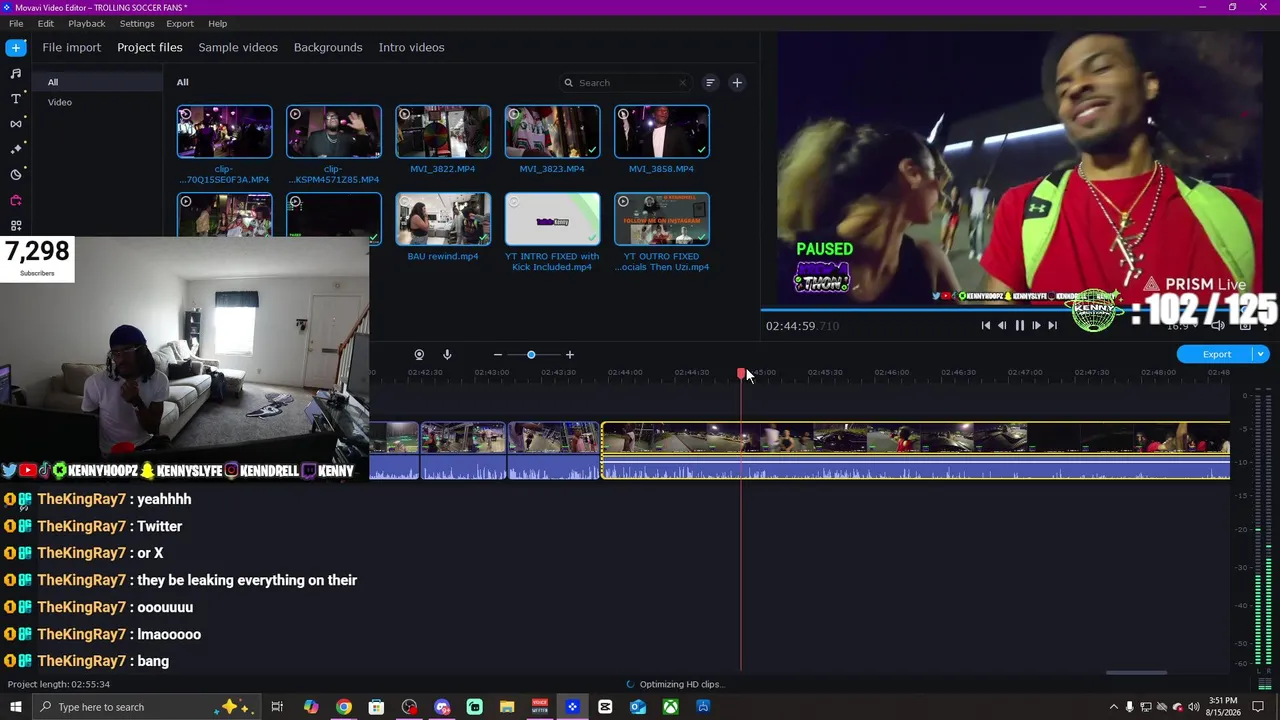
Task: Step back one frame in preview
Action: tap(1002, 325)
